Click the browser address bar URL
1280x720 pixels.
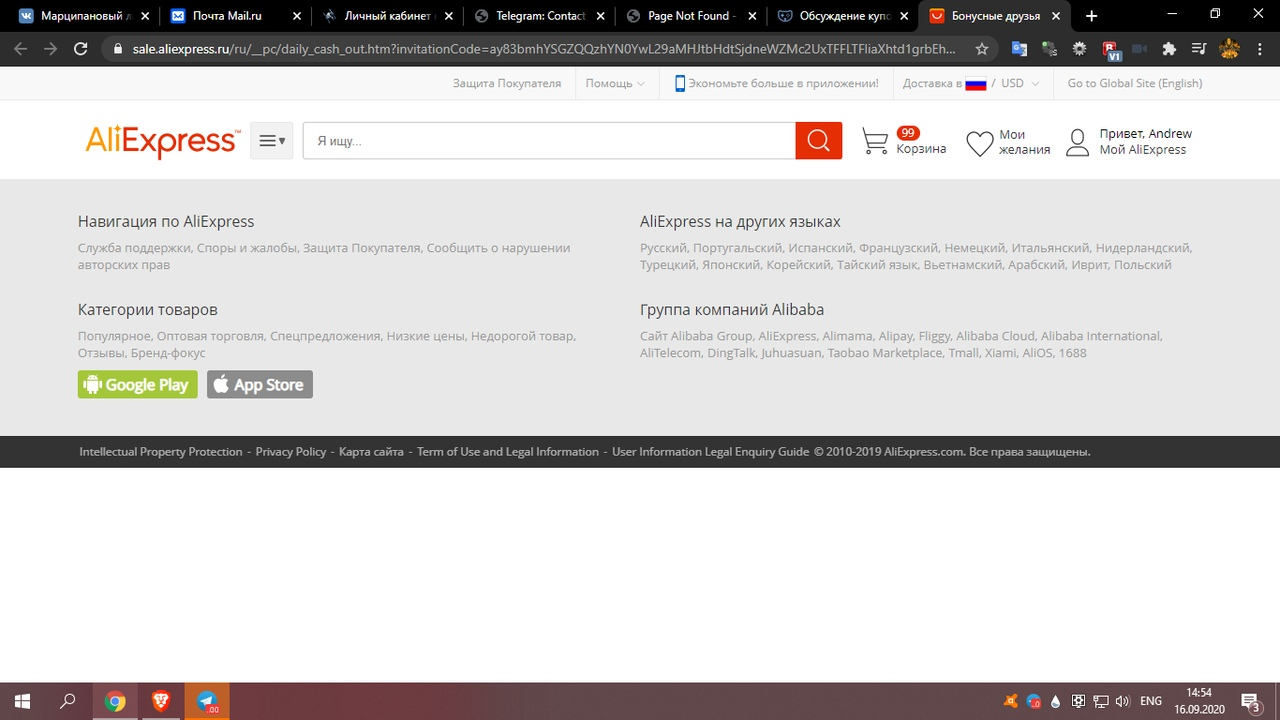tap(543, 49)
